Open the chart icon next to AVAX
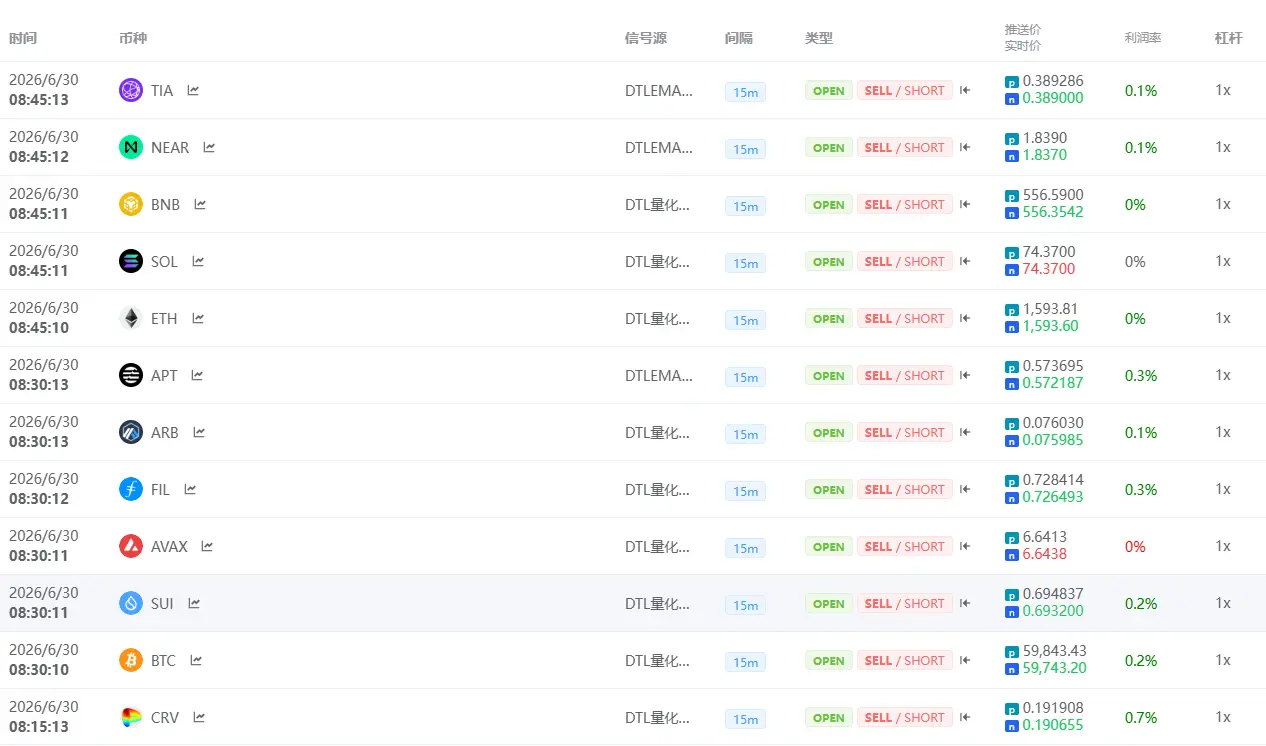Image resolution: width=1266 pixels, height=746 pixels. point(207,546)
